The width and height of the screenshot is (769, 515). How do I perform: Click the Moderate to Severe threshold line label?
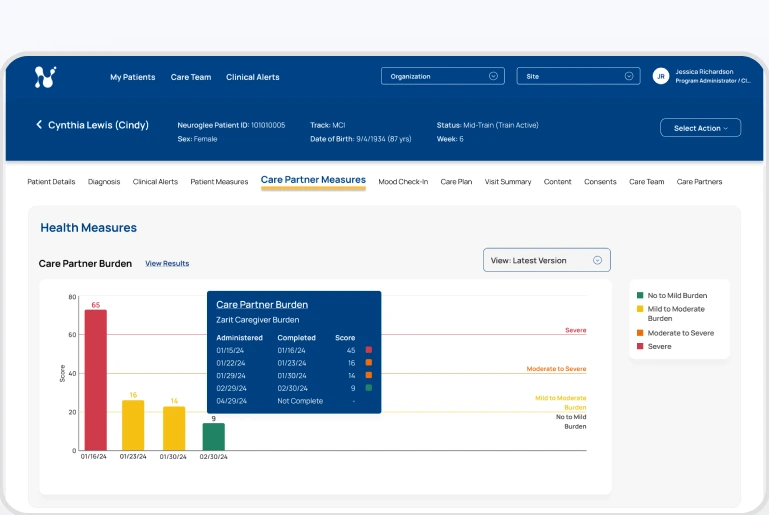tap(556, 368)
